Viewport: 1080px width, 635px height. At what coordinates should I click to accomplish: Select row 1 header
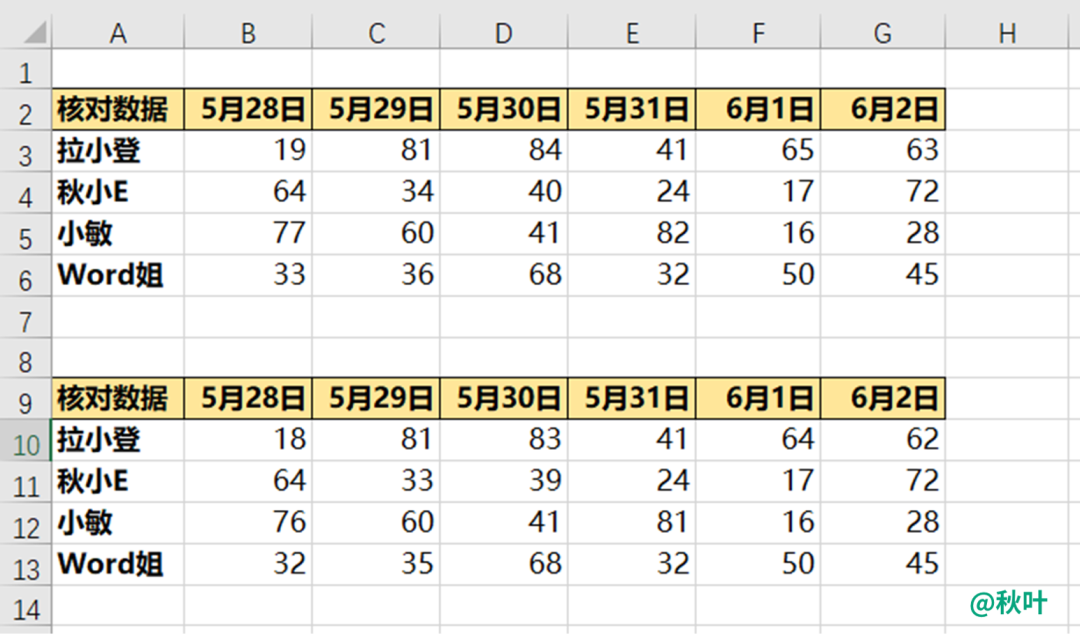coord(25,69)
